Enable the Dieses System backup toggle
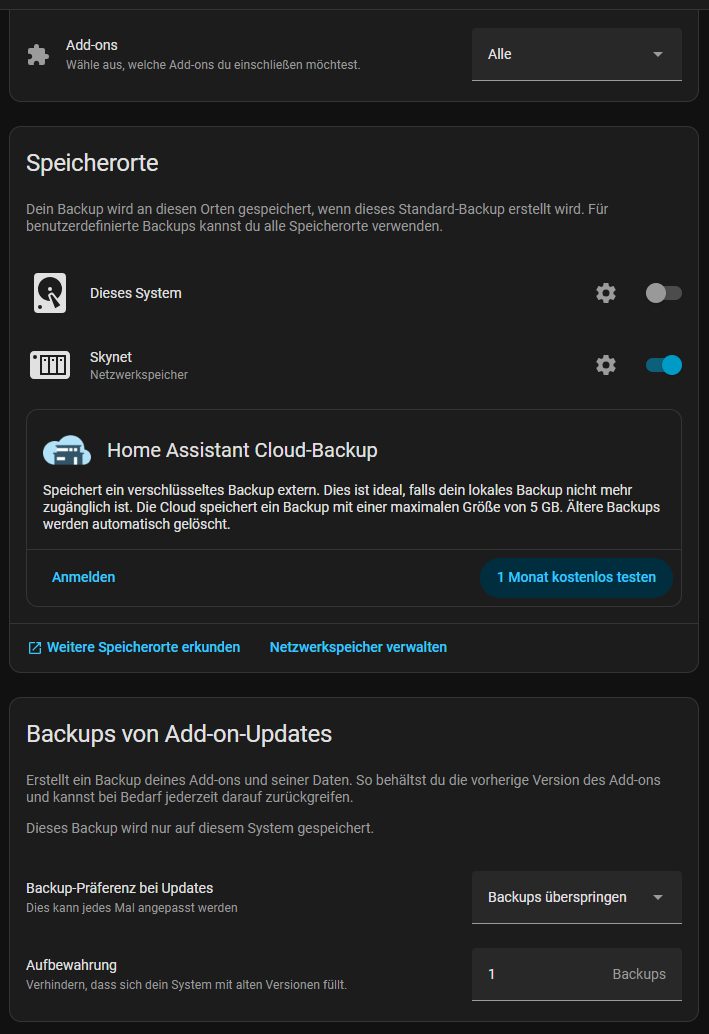Viewport: 709px width, 1034px height. click(x=663, y=293)
